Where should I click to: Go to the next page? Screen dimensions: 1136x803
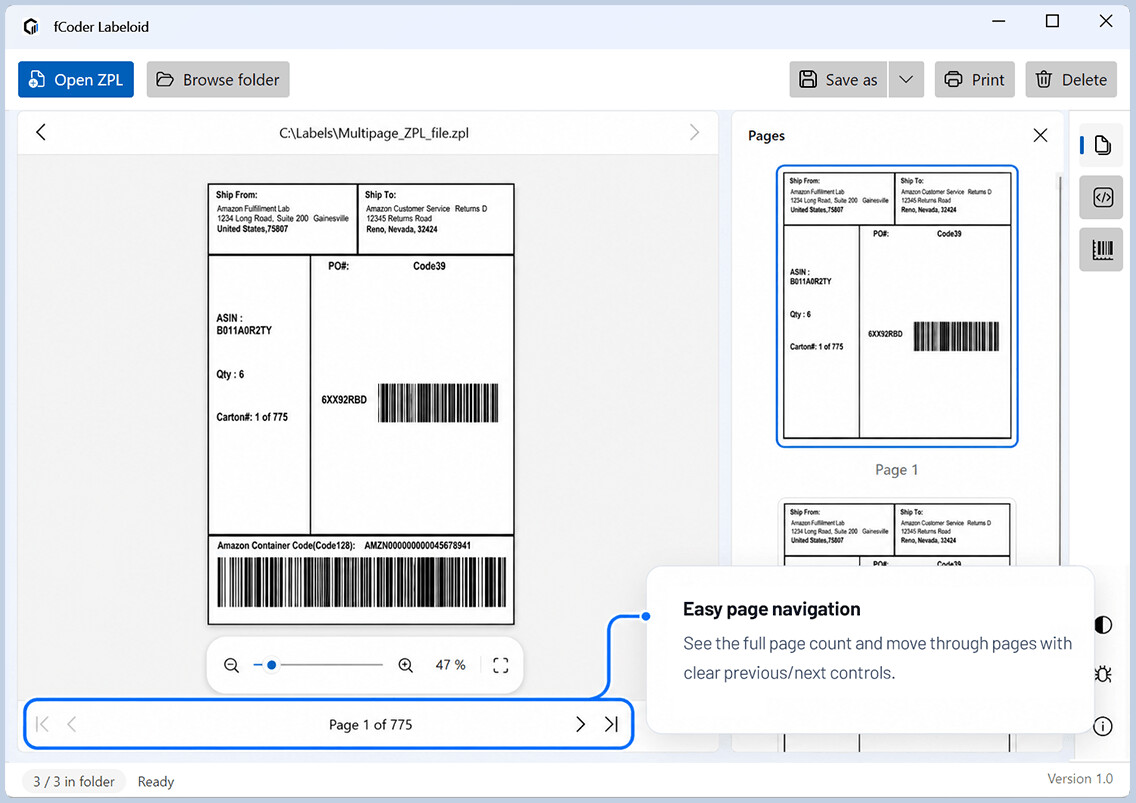[x=580, y=724]
